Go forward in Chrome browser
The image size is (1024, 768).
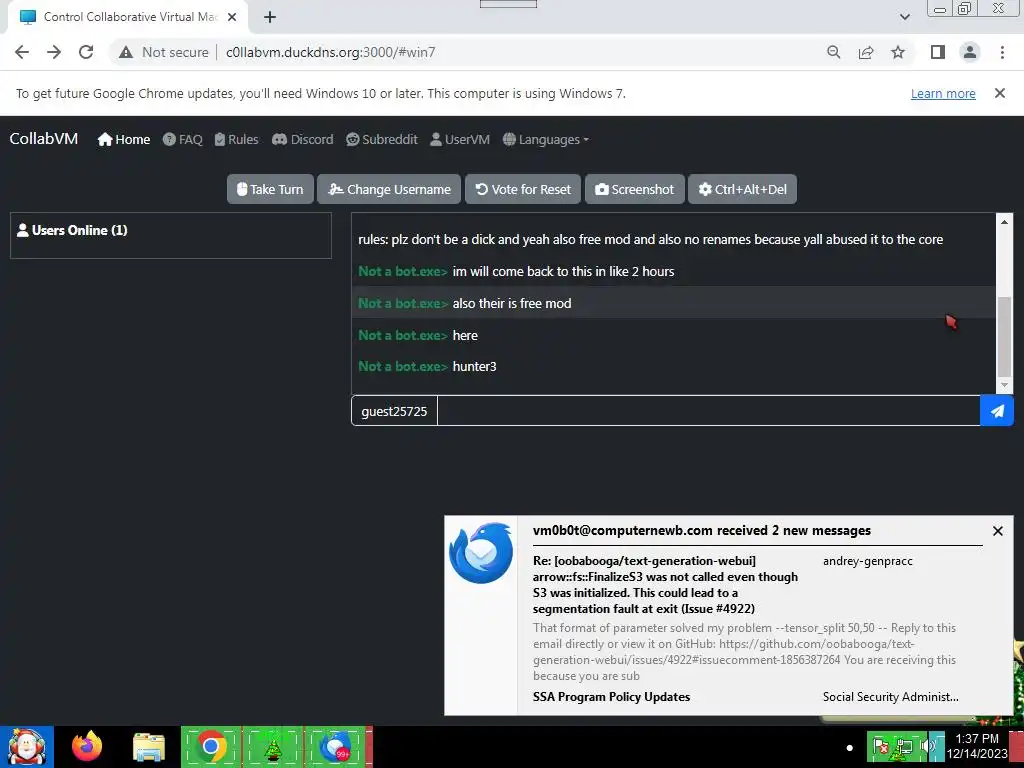[54, 52]
